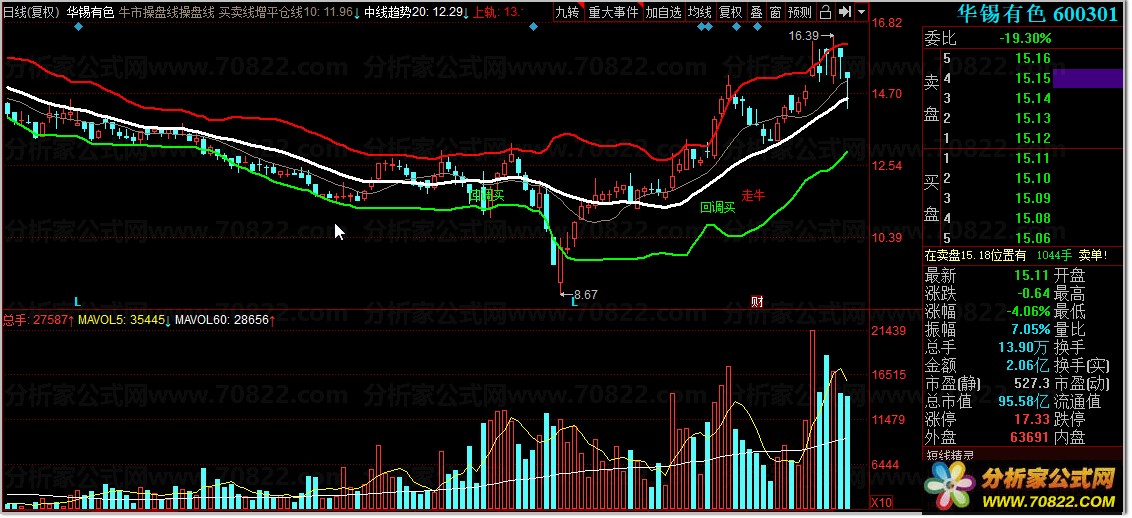Viewport: 1132px width, 518px height.
Task: Toggle the 复权 adjustment button
Action: pyautogui.click(x=731, y=12)
